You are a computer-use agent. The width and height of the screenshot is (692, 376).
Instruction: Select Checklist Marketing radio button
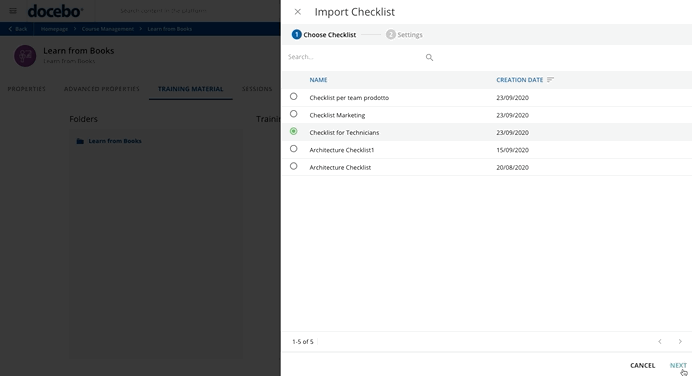293,114
